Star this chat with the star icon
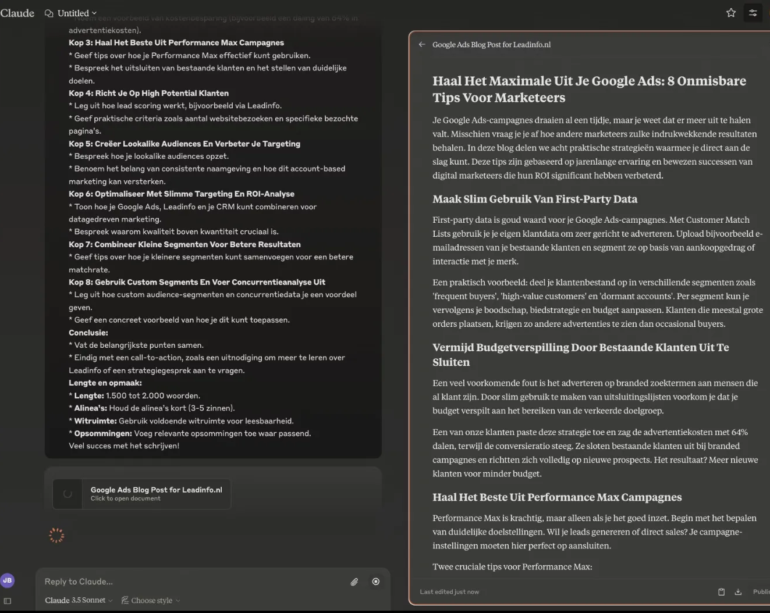 (731, 13)
